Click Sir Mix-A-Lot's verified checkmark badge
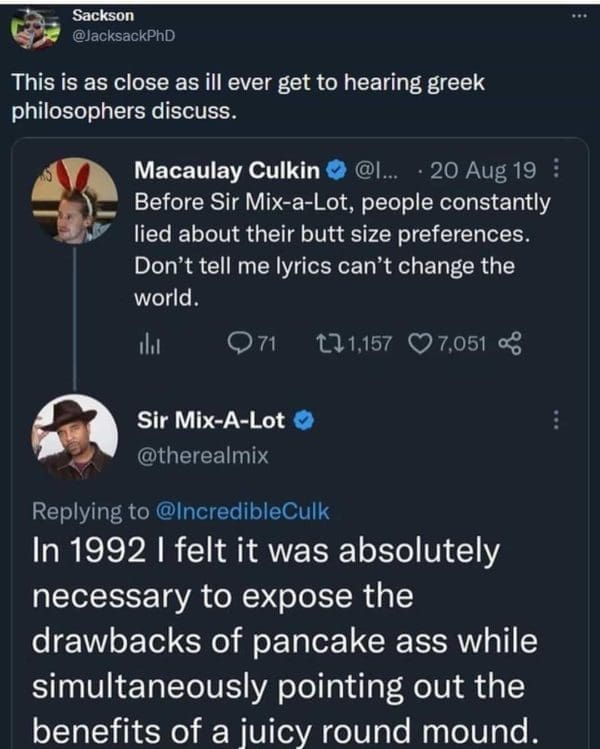The height and width of the screenshot is (749, 600). (x=306, y=421)
